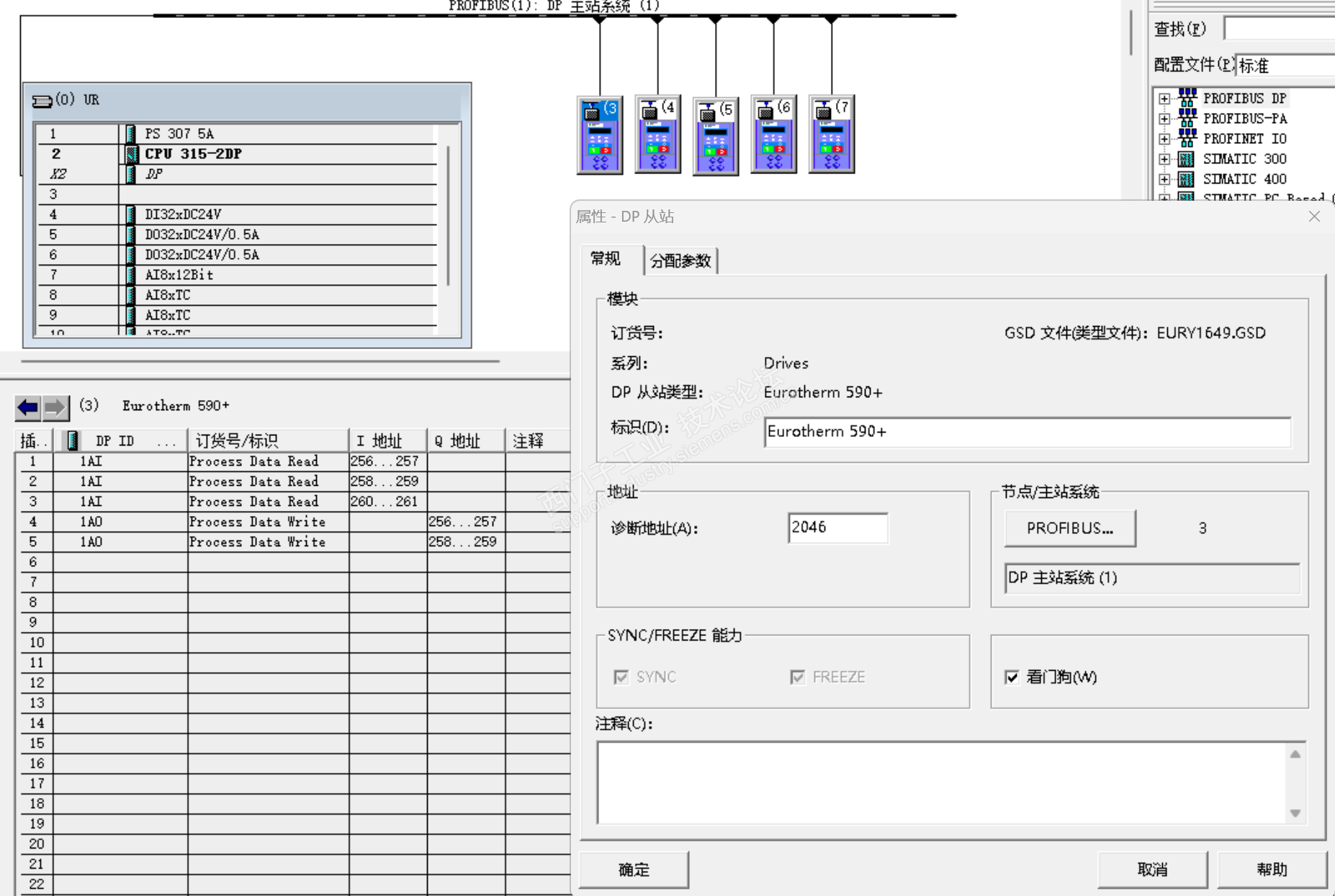
Task: Select DO32xDC24V/0.5A module in slot 5
Action: point(238,235)
